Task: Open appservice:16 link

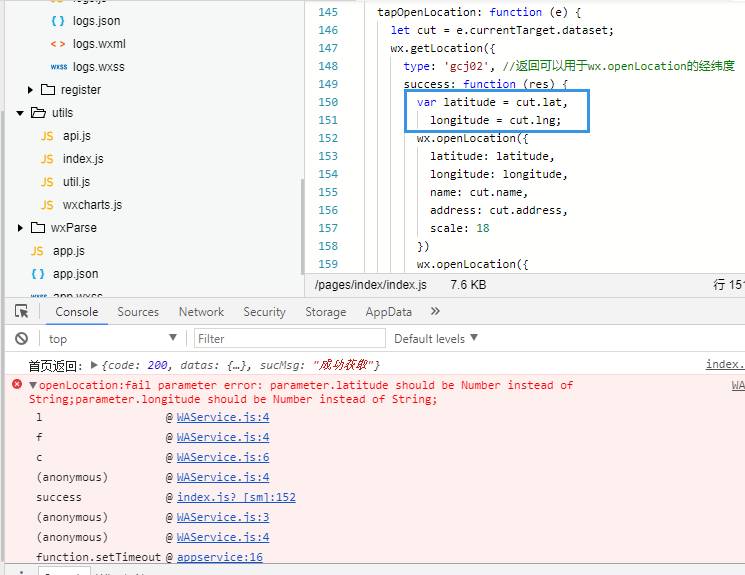Action: click(x=220, y=557)
